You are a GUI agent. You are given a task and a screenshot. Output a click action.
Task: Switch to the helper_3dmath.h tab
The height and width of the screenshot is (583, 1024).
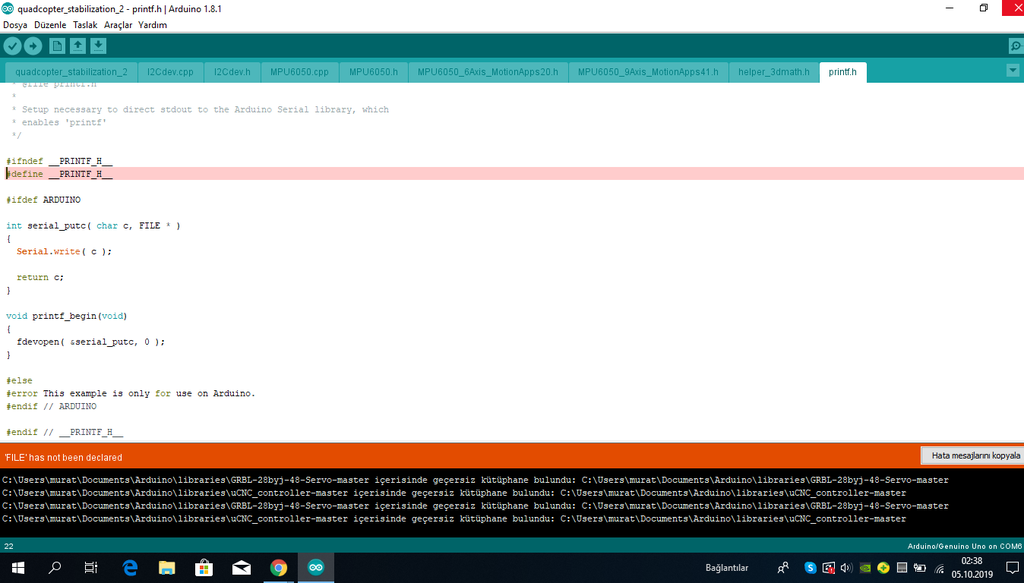point(774,72)
